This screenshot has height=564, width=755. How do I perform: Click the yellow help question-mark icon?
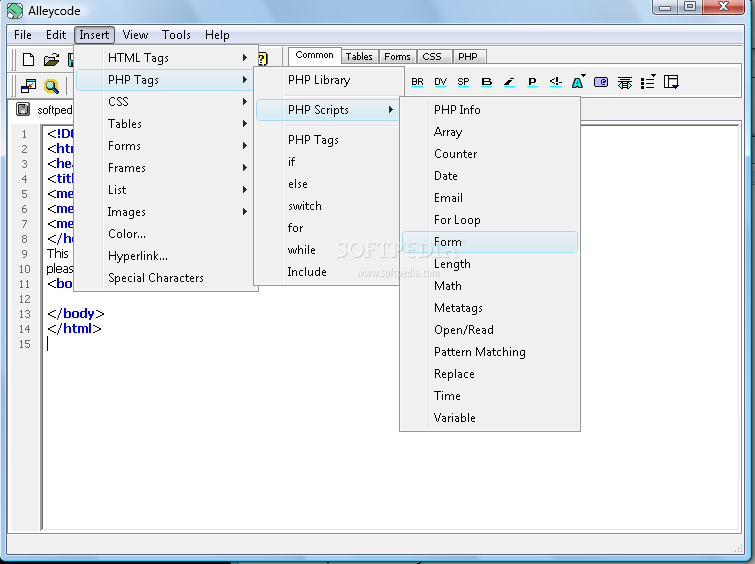pos(262,59)
